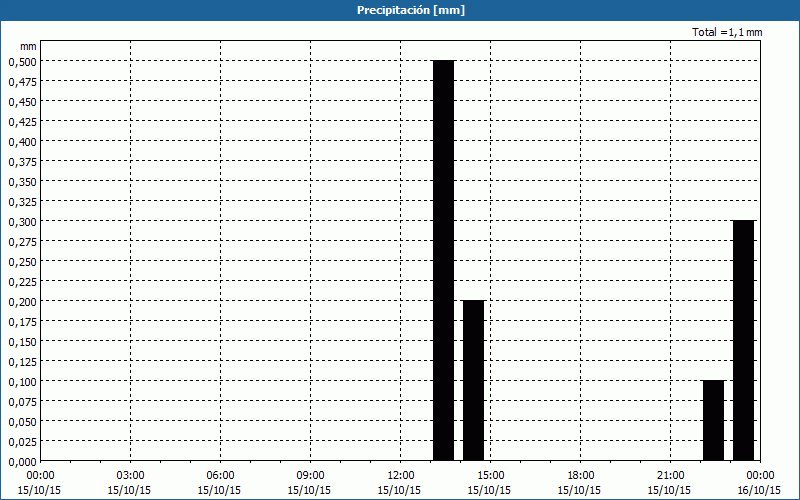800x500 pixels.
Task: Click the 0,025 y-axis label
Action: tap(22, 441)
